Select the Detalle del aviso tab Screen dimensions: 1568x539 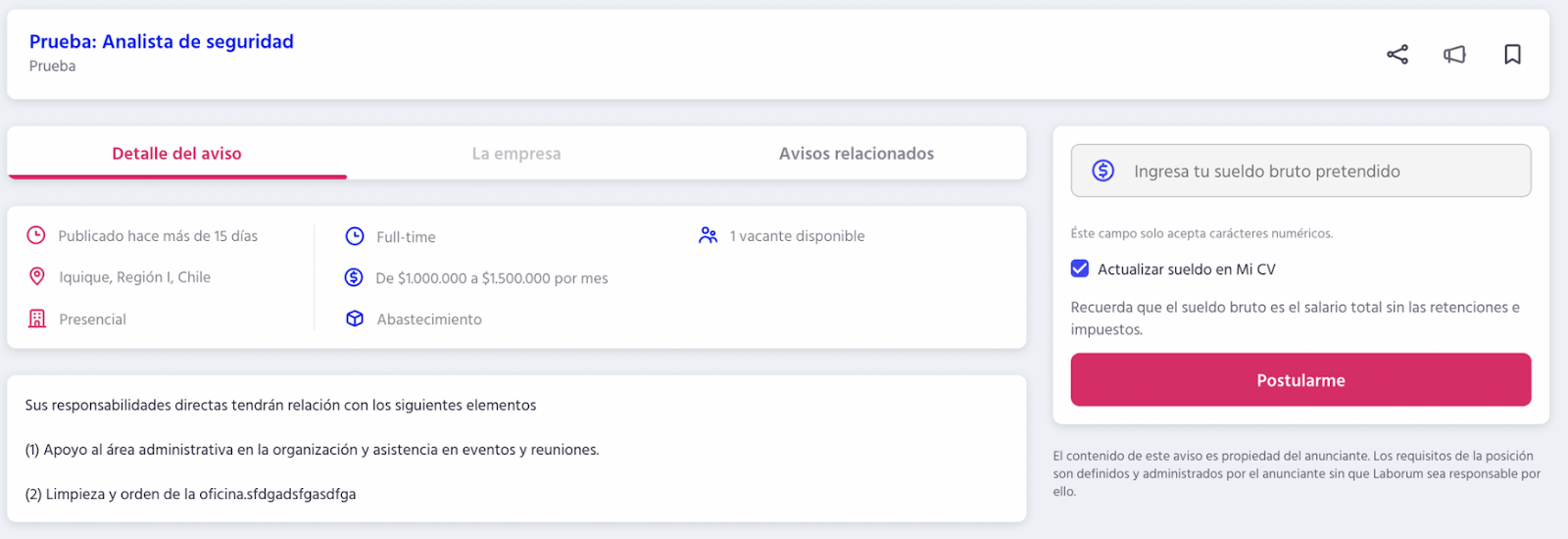tap(176, 154)
